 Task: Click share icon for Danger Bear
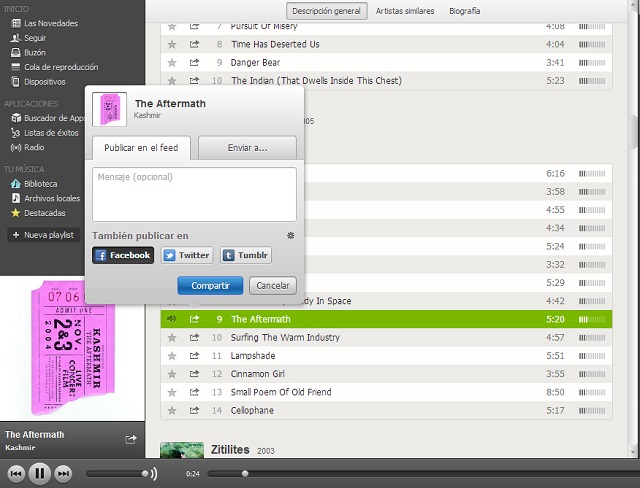[x=194, y=62]
